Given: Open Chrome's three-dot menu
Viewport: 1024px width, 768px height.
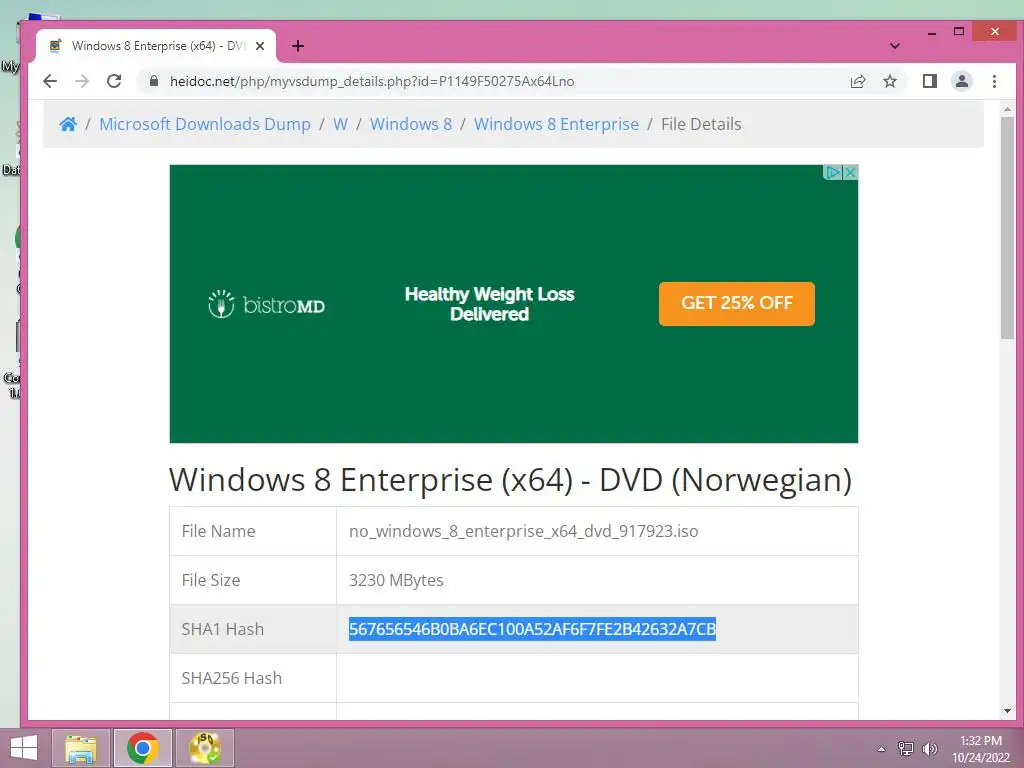Looking at the screenshot, I should (994, 81).
